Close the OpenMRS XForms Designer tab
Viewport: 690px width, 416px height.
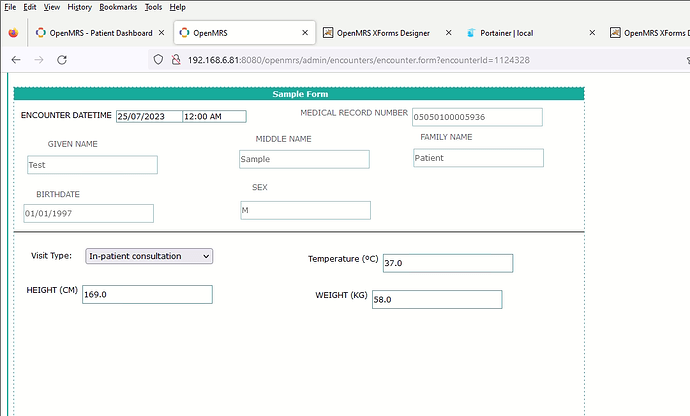pyautogui.click(x=450, y=33)
